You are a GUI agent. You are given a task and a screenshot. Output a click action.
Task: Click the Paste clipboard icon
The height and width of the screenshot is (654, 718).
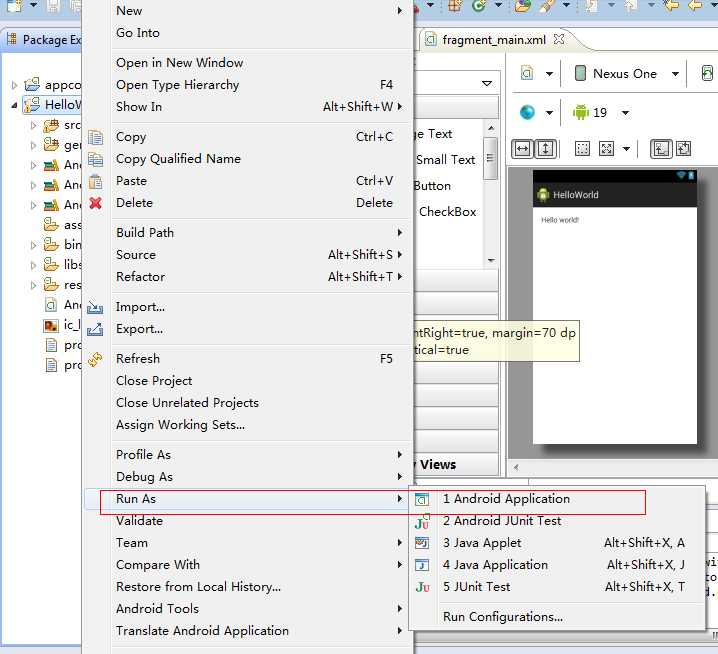point(95,181)
